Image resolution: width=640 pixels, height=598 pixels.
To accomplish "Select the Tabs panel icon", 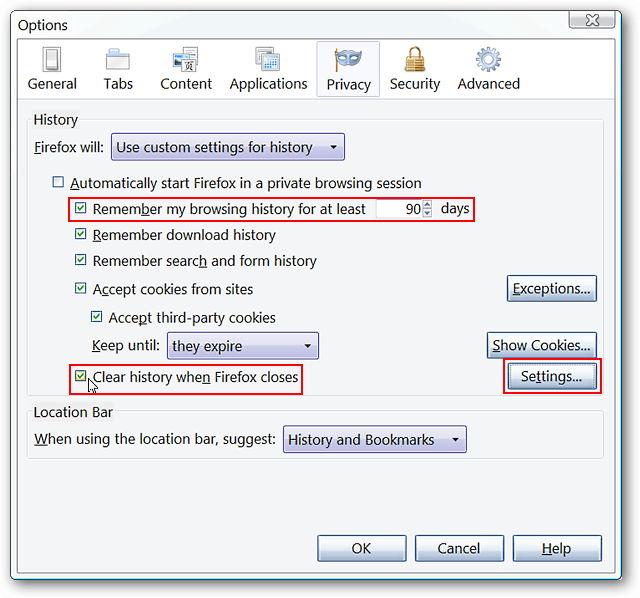I will (x=118, y=60).
